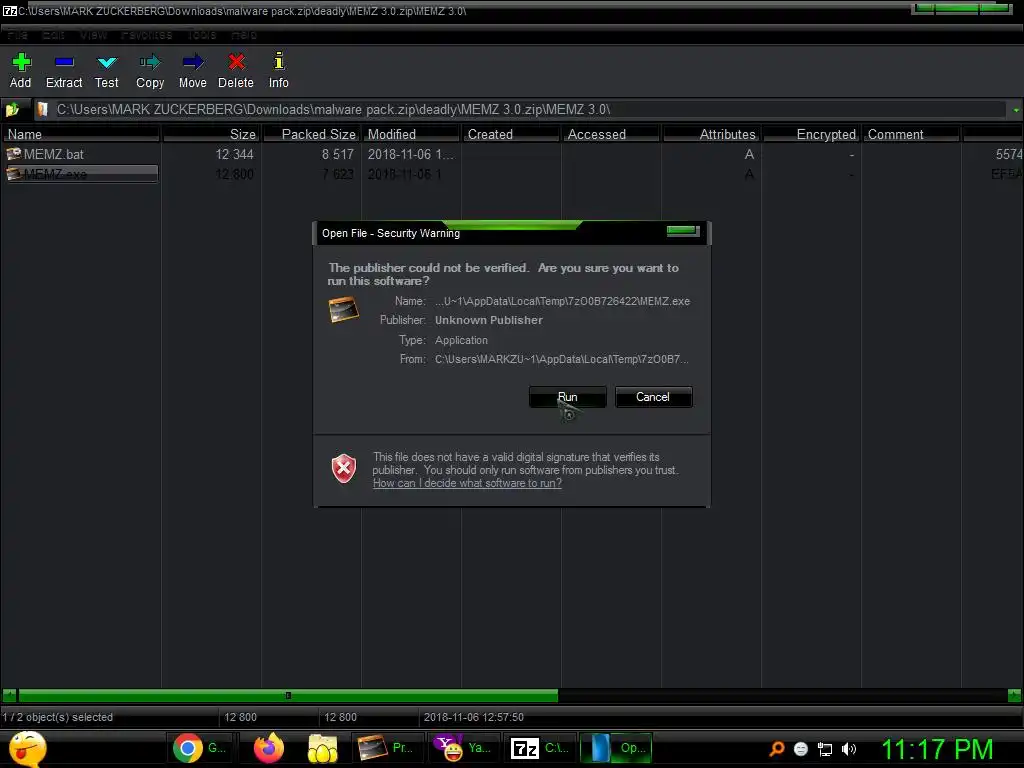
Task: Expand the address bar path dropdown
Action: [x=1016, y=110]
